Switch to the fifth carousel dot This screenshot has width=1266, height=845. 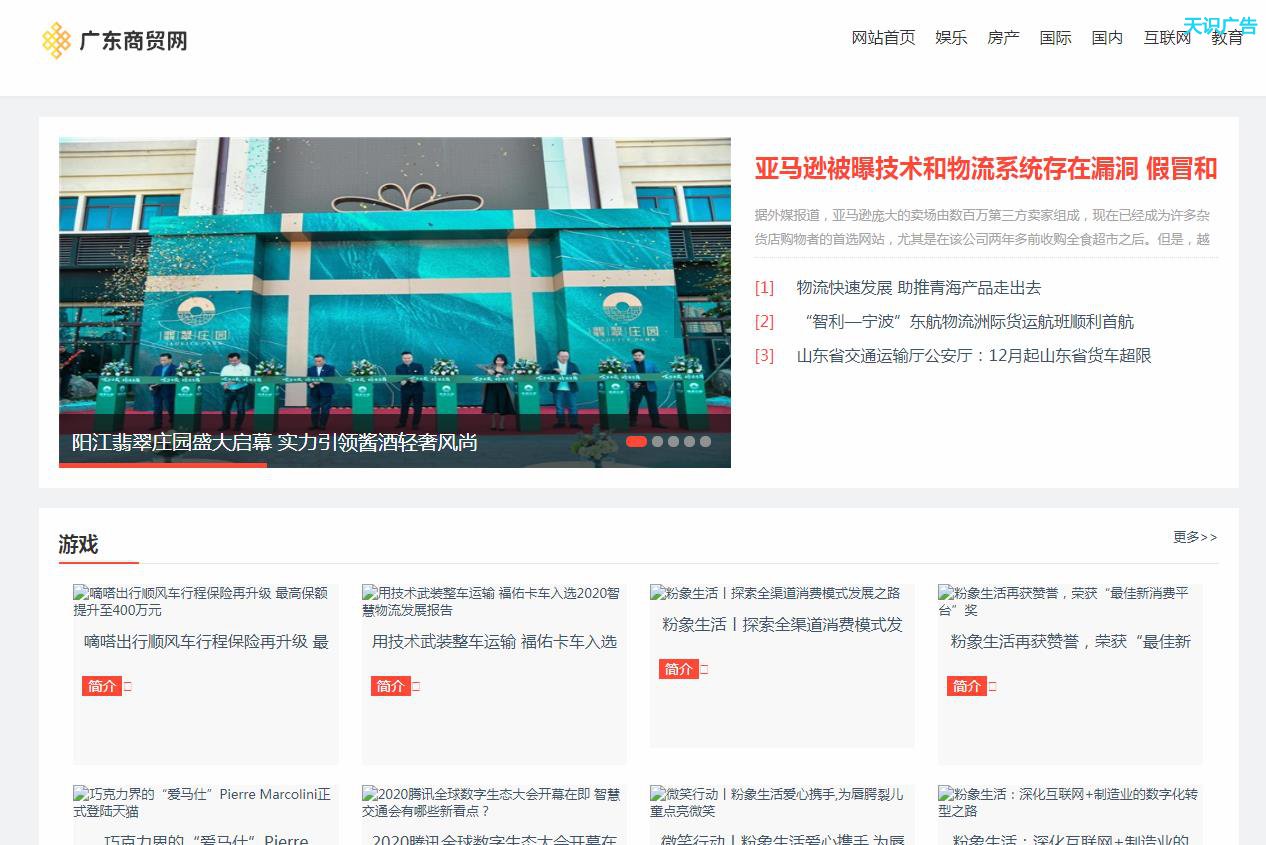coord(705,441)
